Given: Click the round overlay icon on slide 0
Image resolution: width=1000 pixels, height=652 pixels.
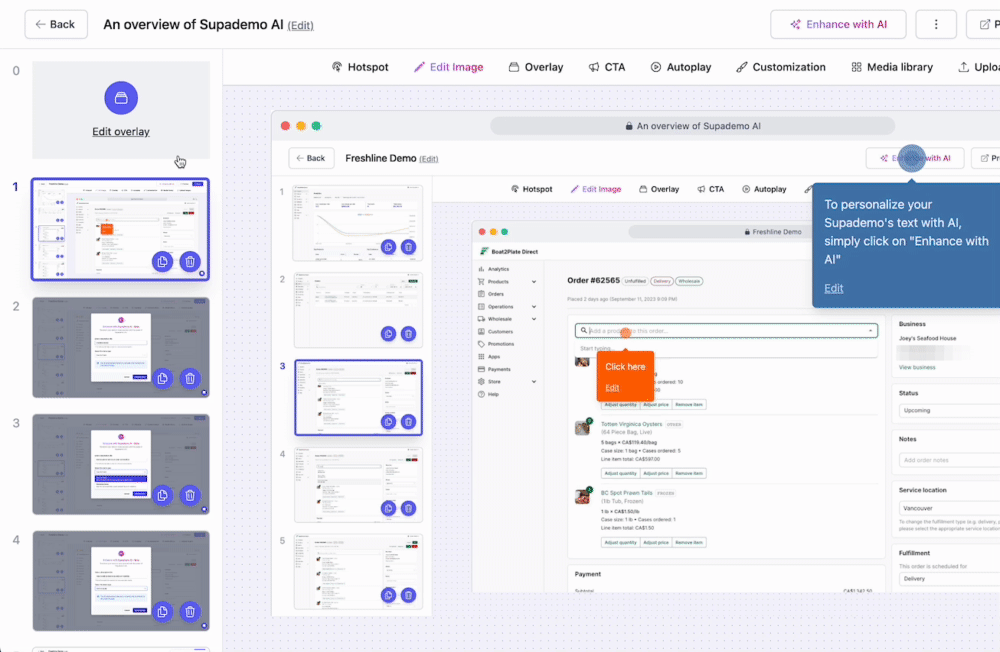Looking at the screenshot, I should pyautogui.click(x=121, y=98).
